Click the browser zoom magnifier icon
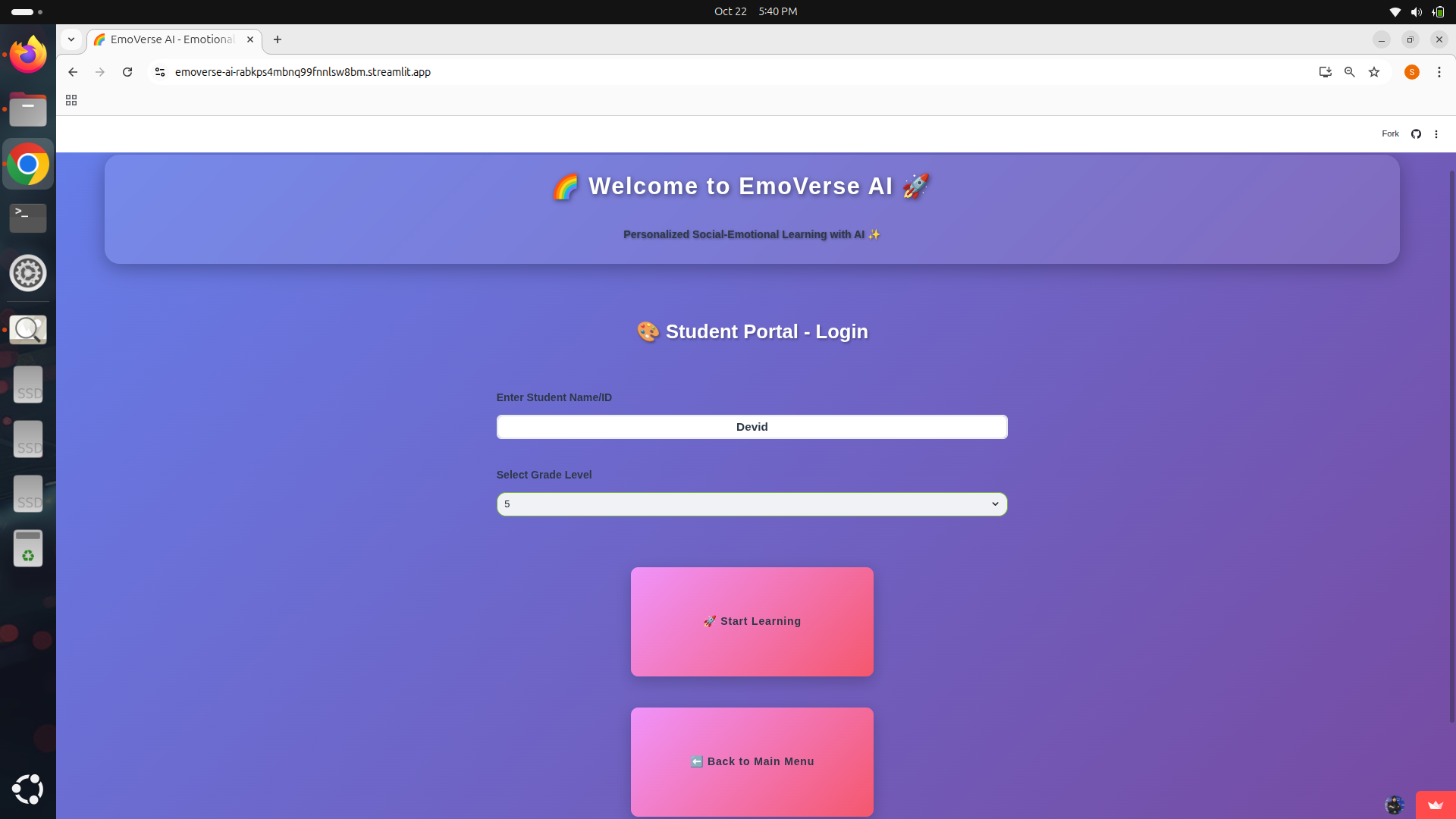Screen dimensions: 1456x819 click(x=1350, y=72)
